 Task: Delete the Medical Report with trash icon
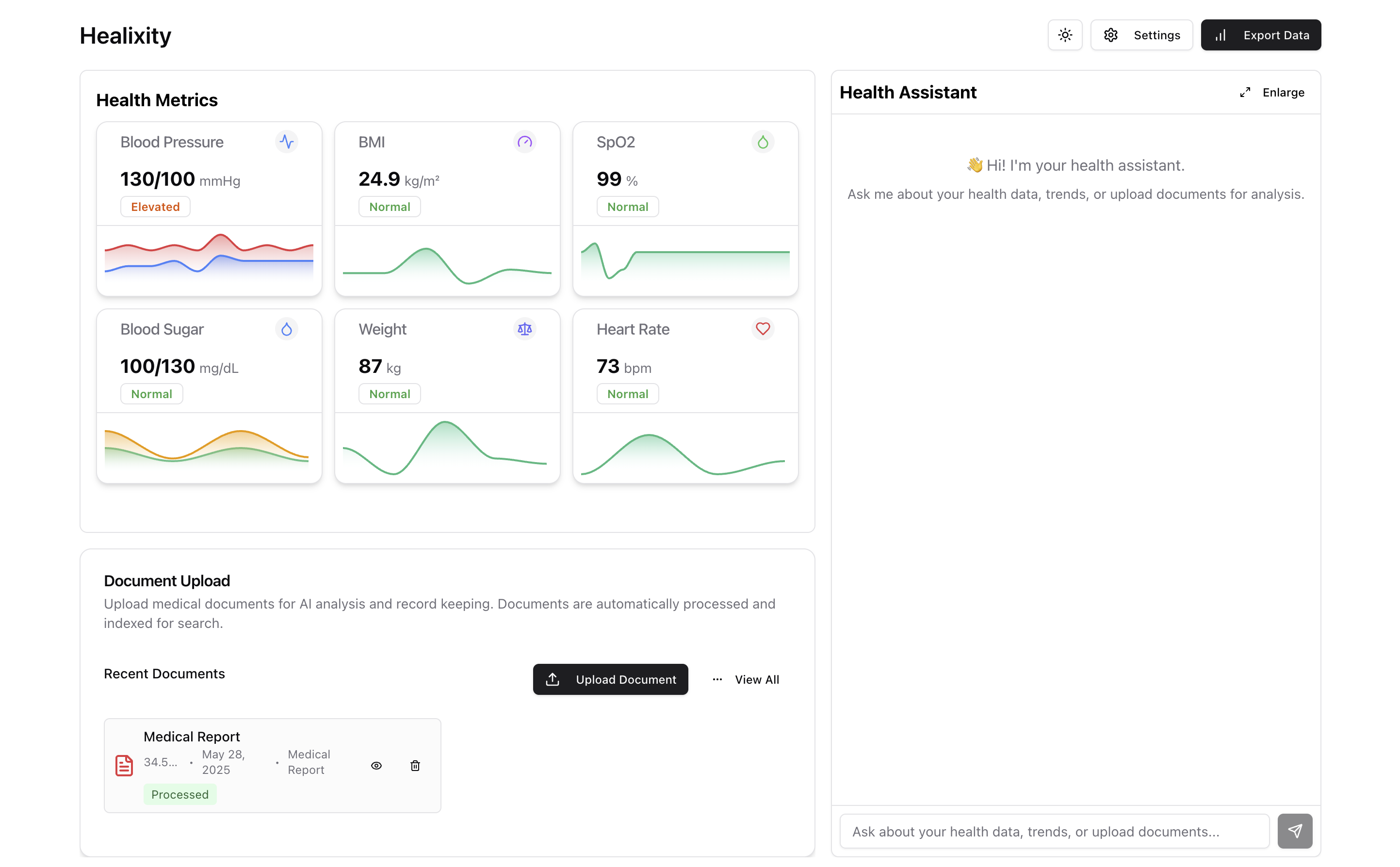(415, 765)
